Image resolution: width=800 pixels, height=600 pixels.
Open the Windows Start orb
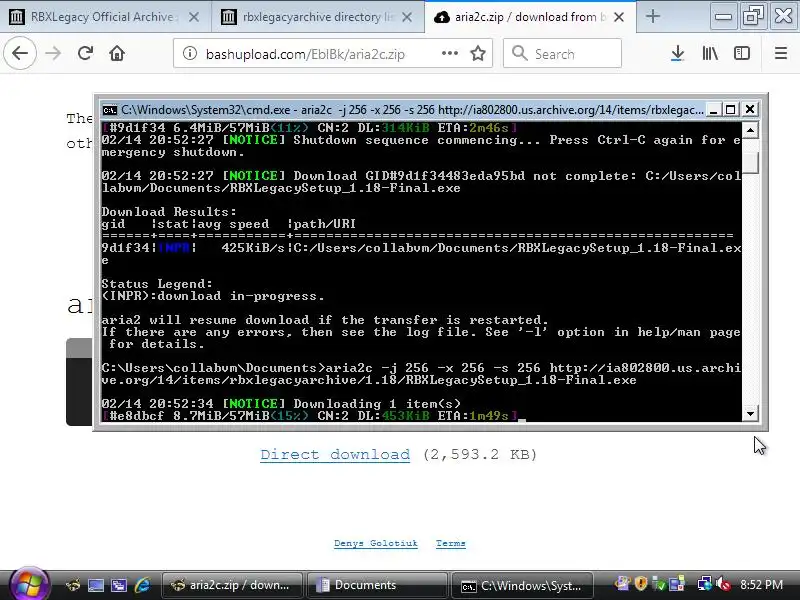click(x=29, y=584)
